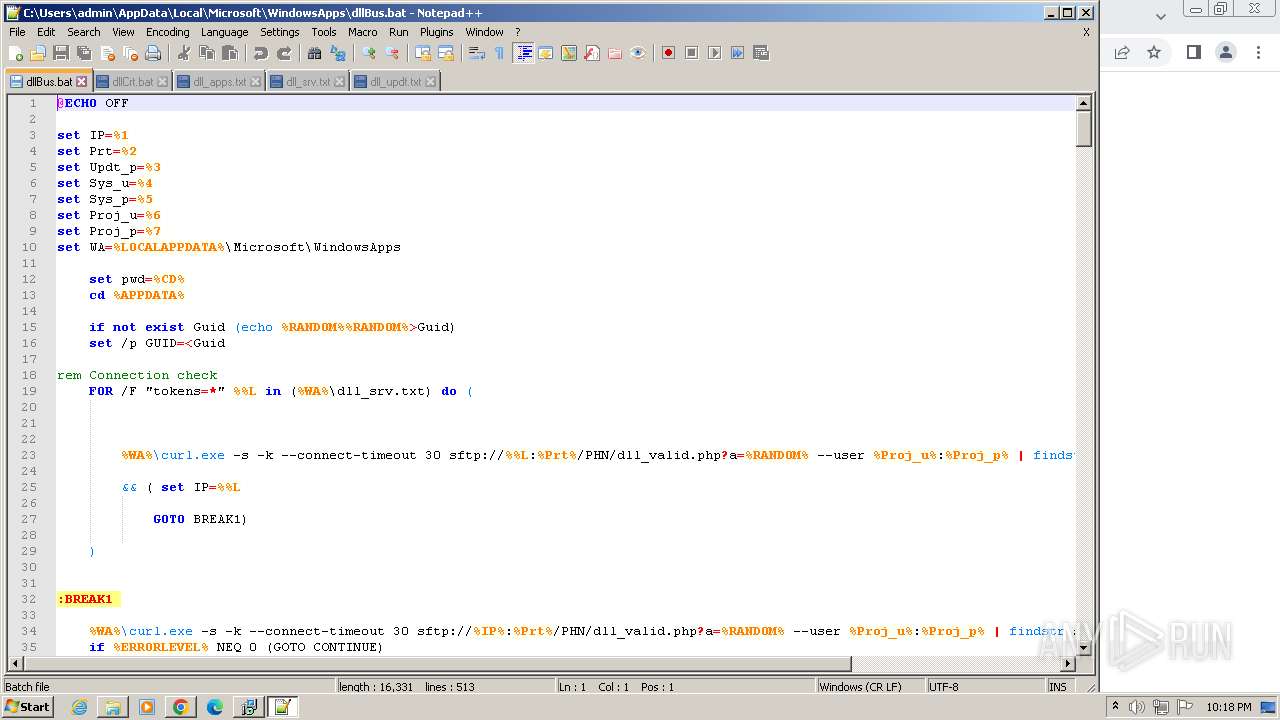1280x720 pixels.
Task: Click the Zoom Out toolbar icon
Action: click(392, 53)
